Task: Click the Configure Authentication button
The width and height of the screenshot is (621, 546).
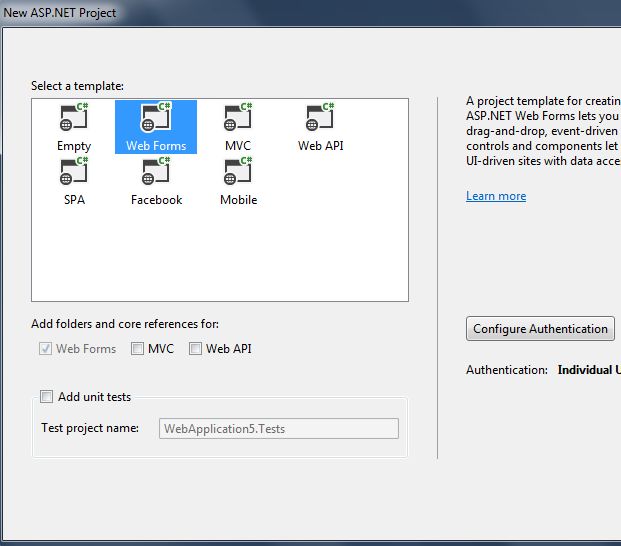Action: point(540,329)
